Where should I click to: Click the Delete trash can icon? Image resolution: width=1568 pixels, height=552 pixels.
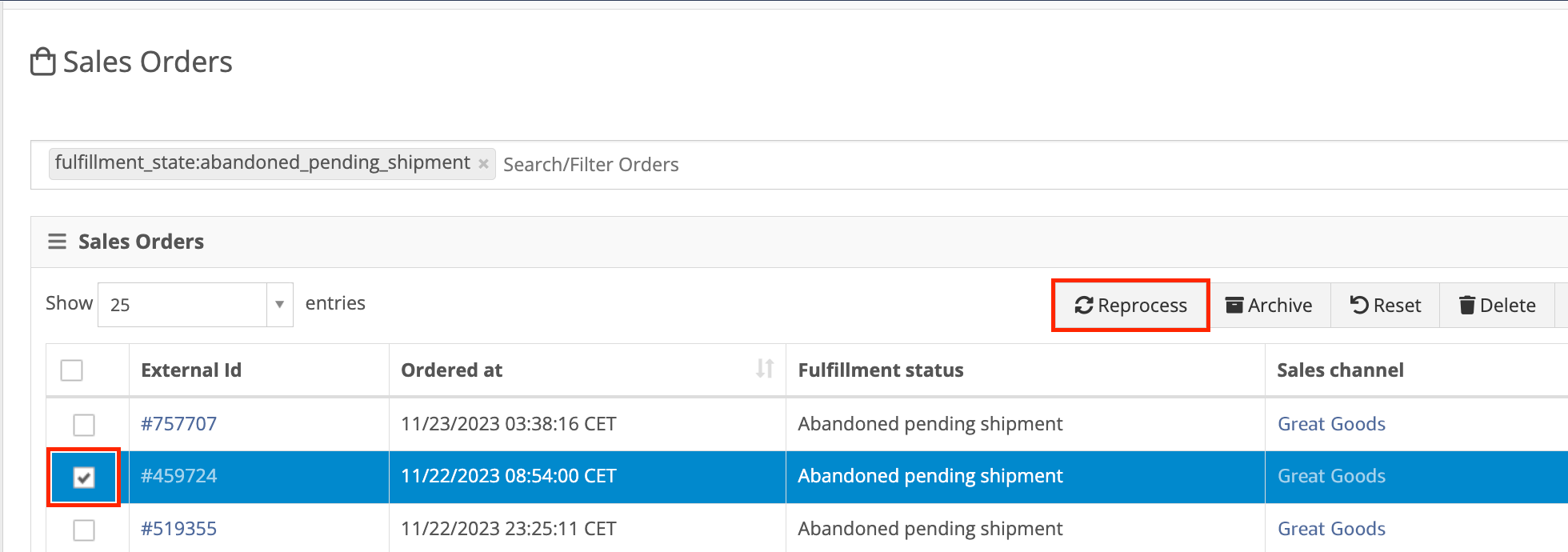tap(1467, 305)
